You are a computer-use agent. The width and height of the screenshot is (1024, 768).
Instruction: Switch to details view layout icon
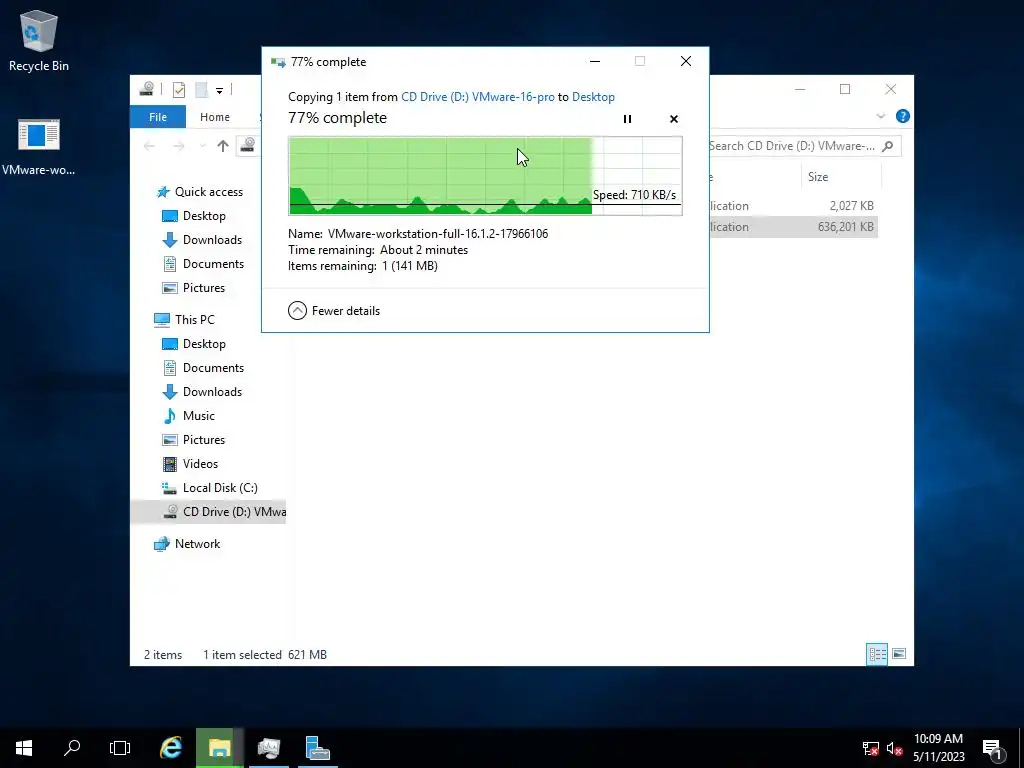click(x=877, y=654)
